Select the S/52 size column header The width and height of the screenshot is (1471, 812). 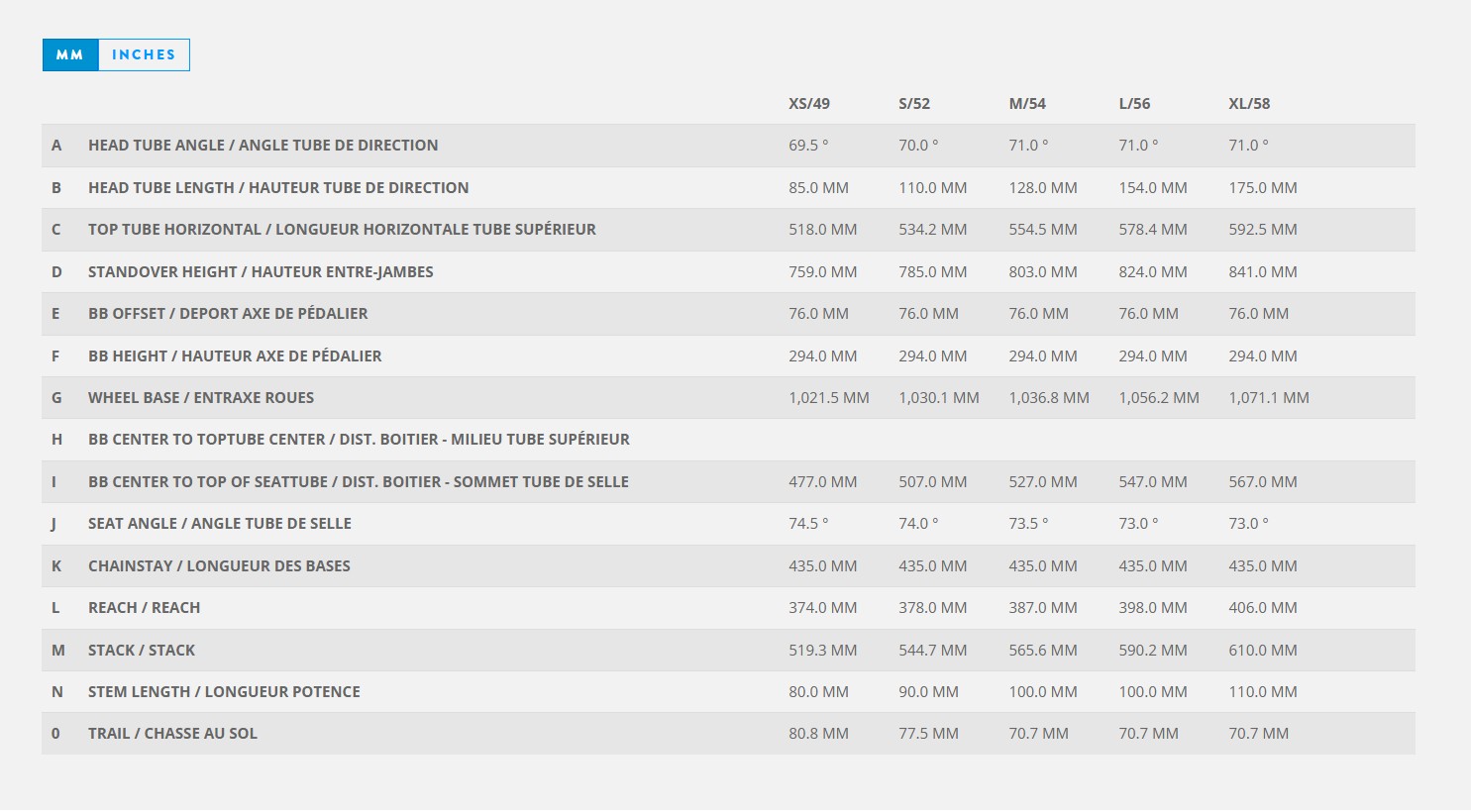click(x=913, y=104)
